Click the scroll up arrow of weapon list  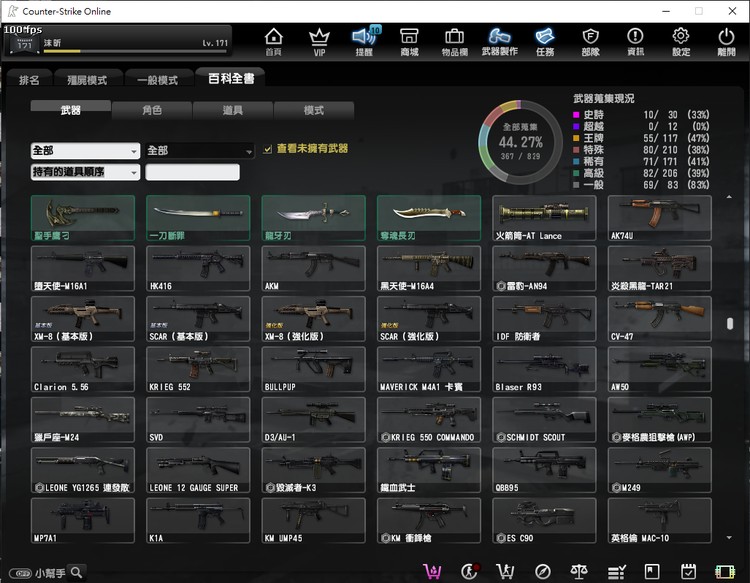click(729, 197)
